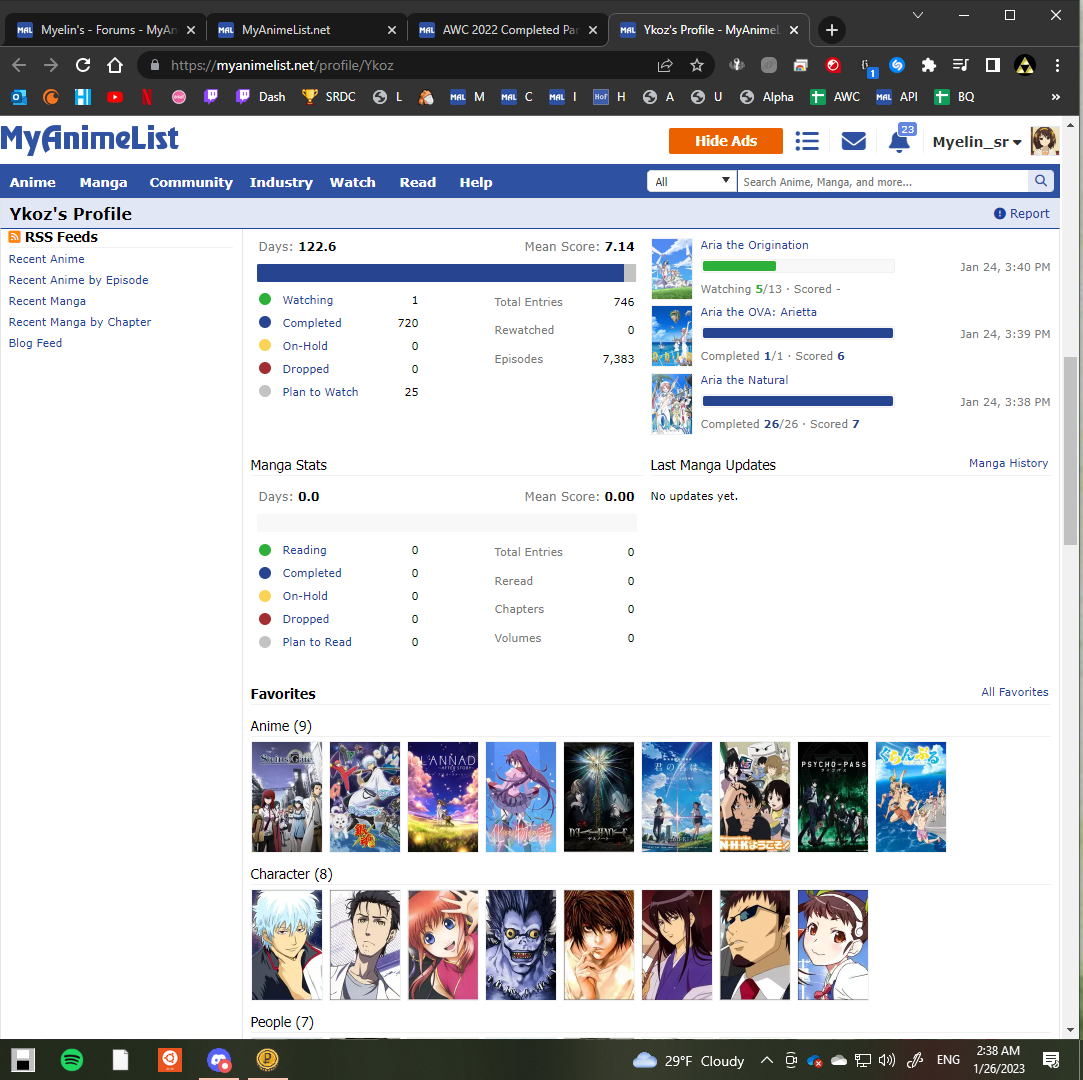Open the Chrome three-dot menu

pos(1057,66)
